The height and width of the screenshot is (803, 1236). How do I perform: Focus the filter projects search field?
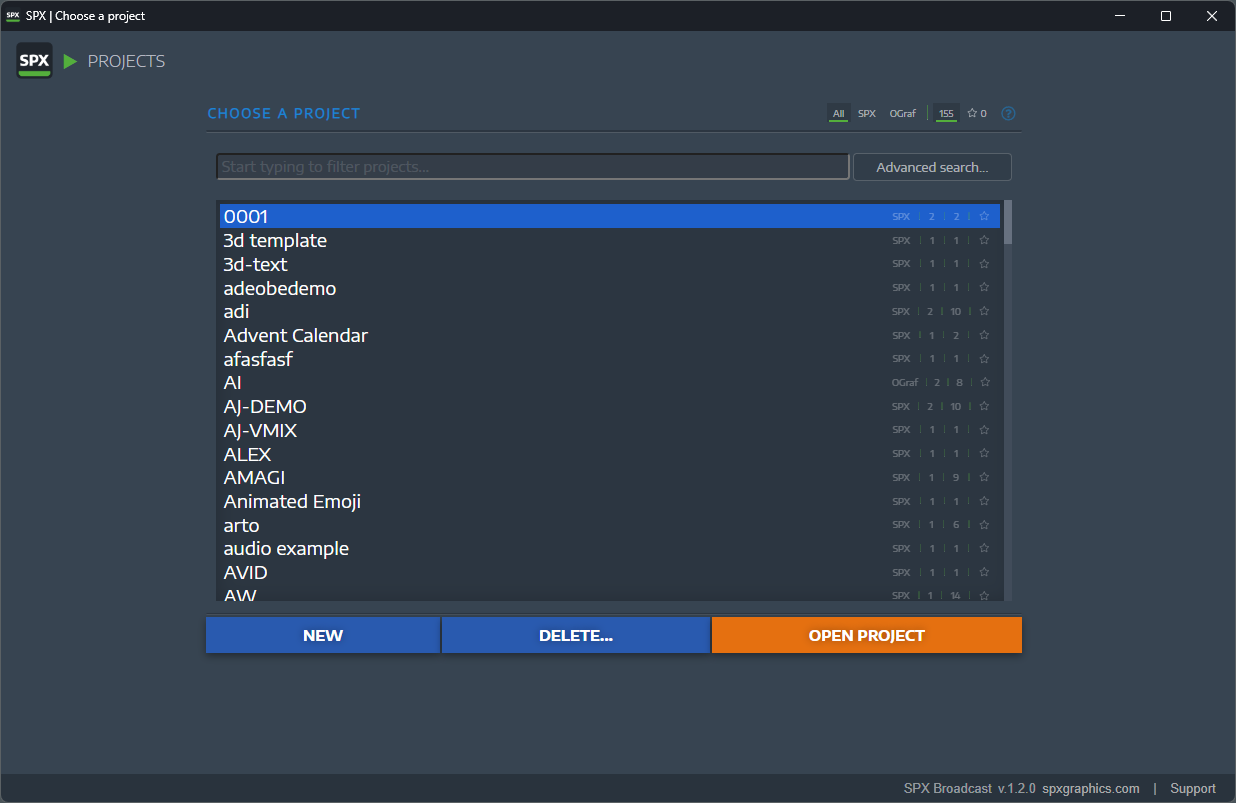(533, 167)
